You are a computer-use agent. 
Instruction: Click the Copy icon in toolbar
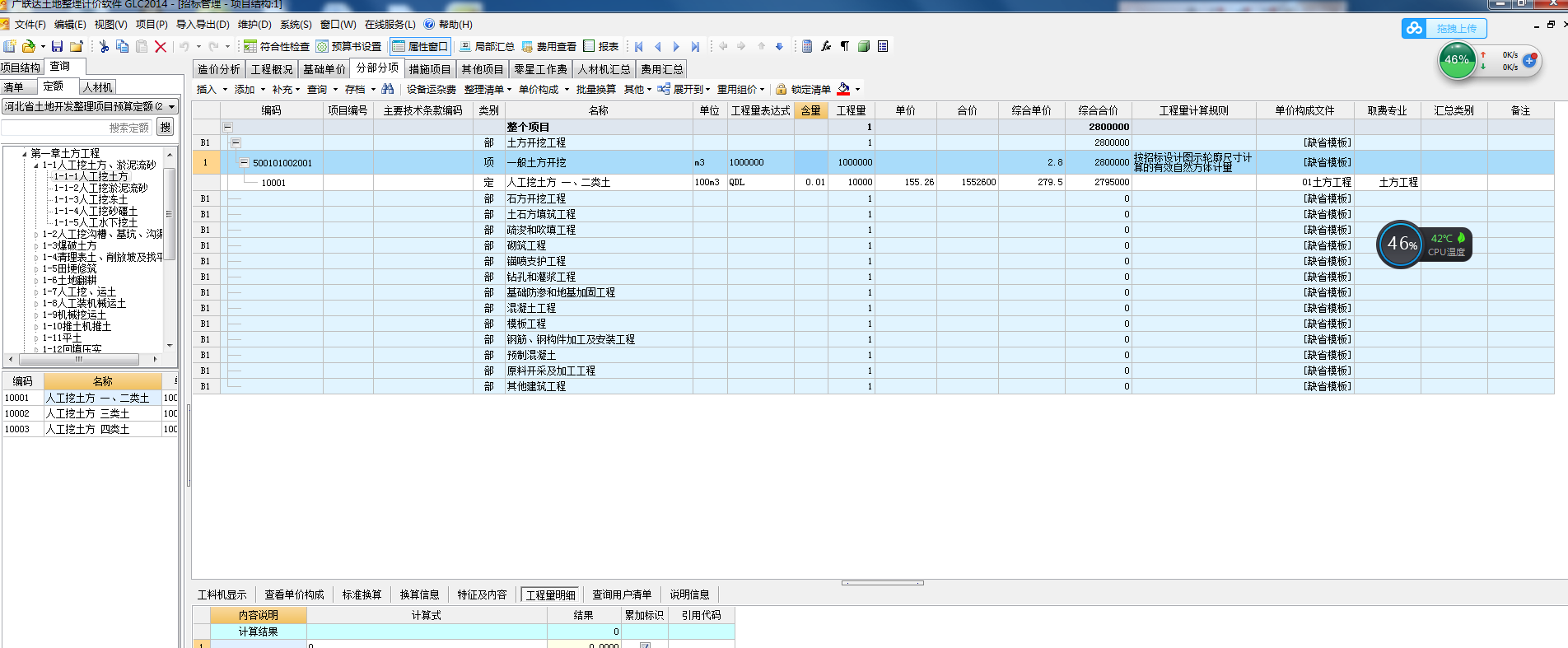(x=123, y=46)
